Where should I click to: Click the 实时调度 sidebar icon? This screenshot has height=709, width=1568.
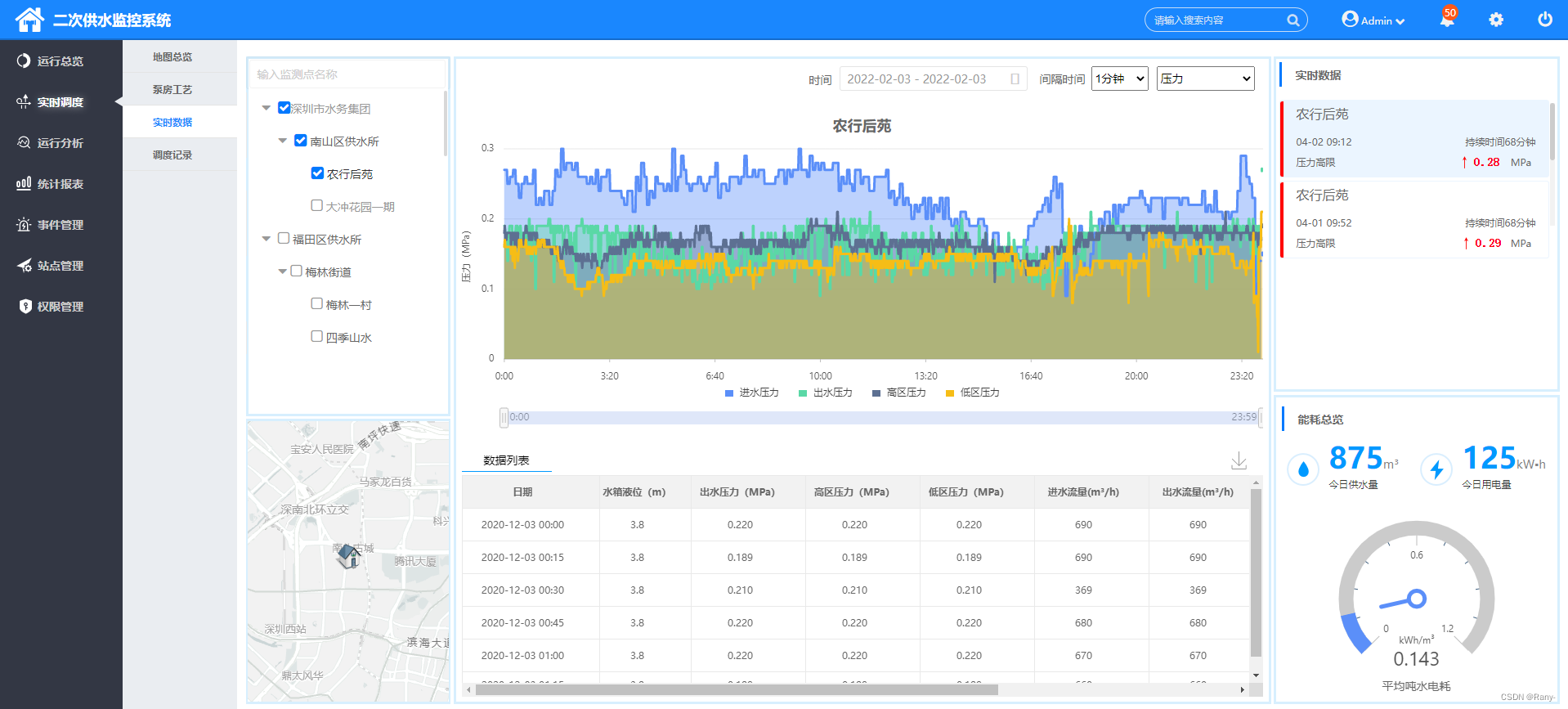[24, 101]
